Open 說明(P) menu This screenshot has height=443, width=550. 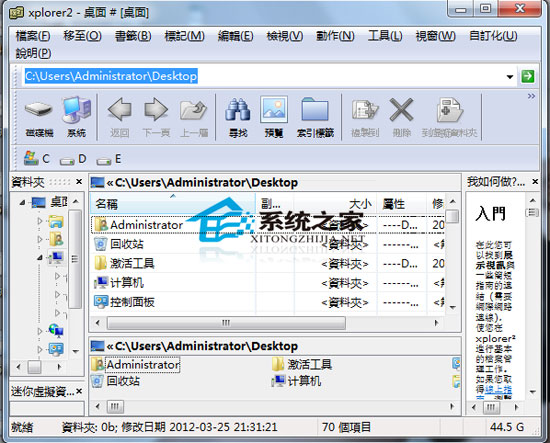[33, 53]
